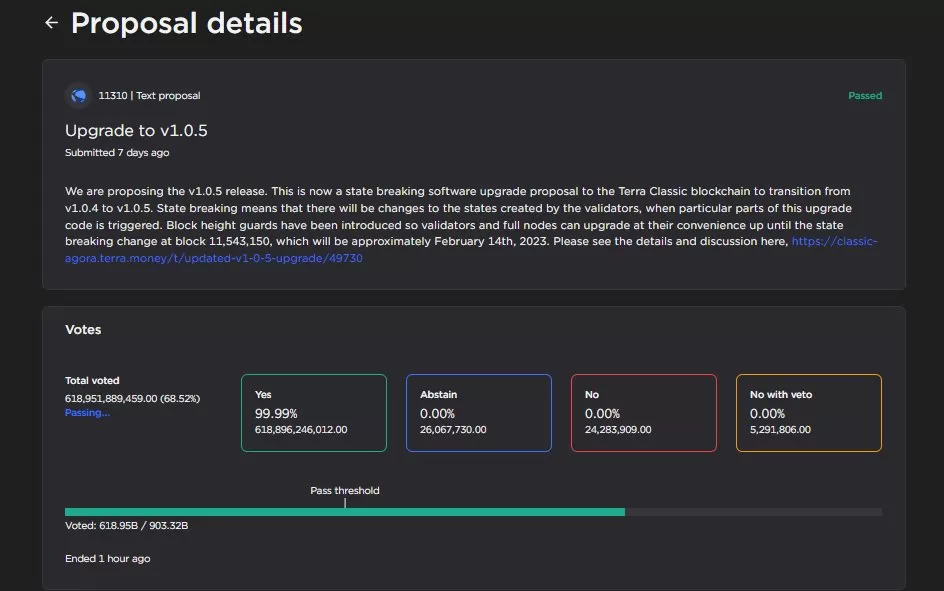Click the Ended 1 hour ago text
This screenshot has height=591, width=944.
click(x=107, y=558)
